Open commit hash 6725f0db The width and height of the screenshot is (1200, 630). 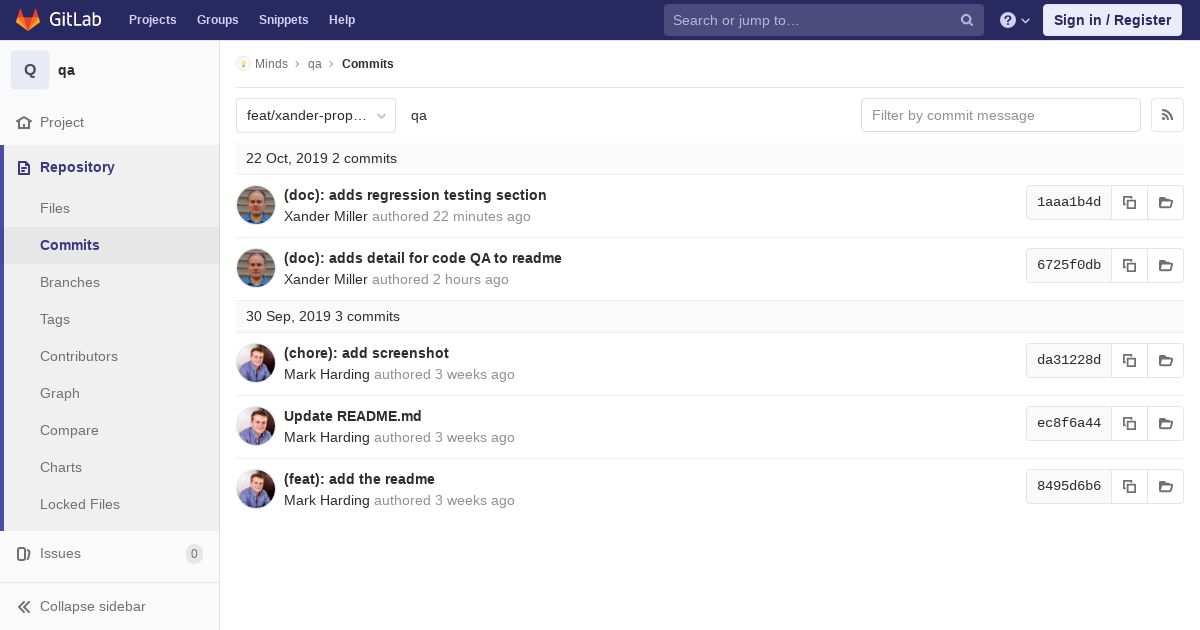click(x=1069, y=265)
